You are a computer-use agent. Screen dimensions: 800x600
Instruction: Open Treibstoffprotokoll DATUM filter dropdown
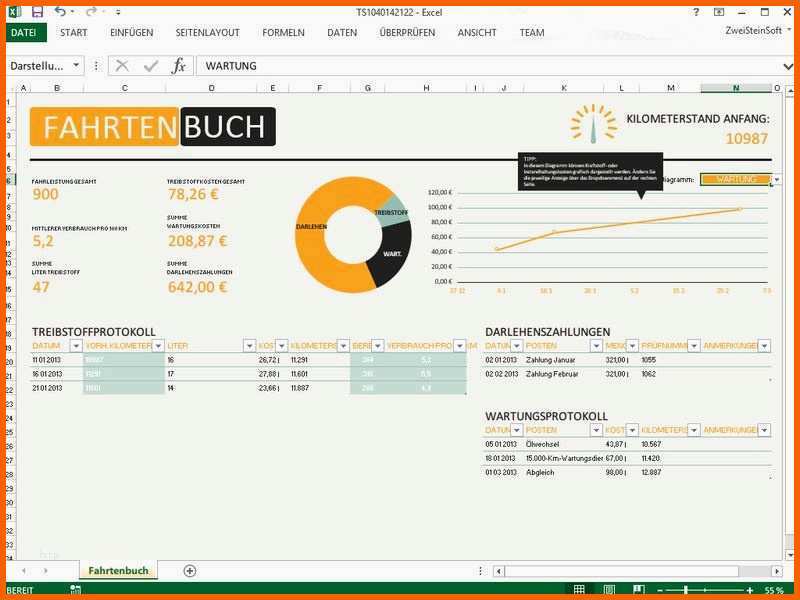pos(76,346)
